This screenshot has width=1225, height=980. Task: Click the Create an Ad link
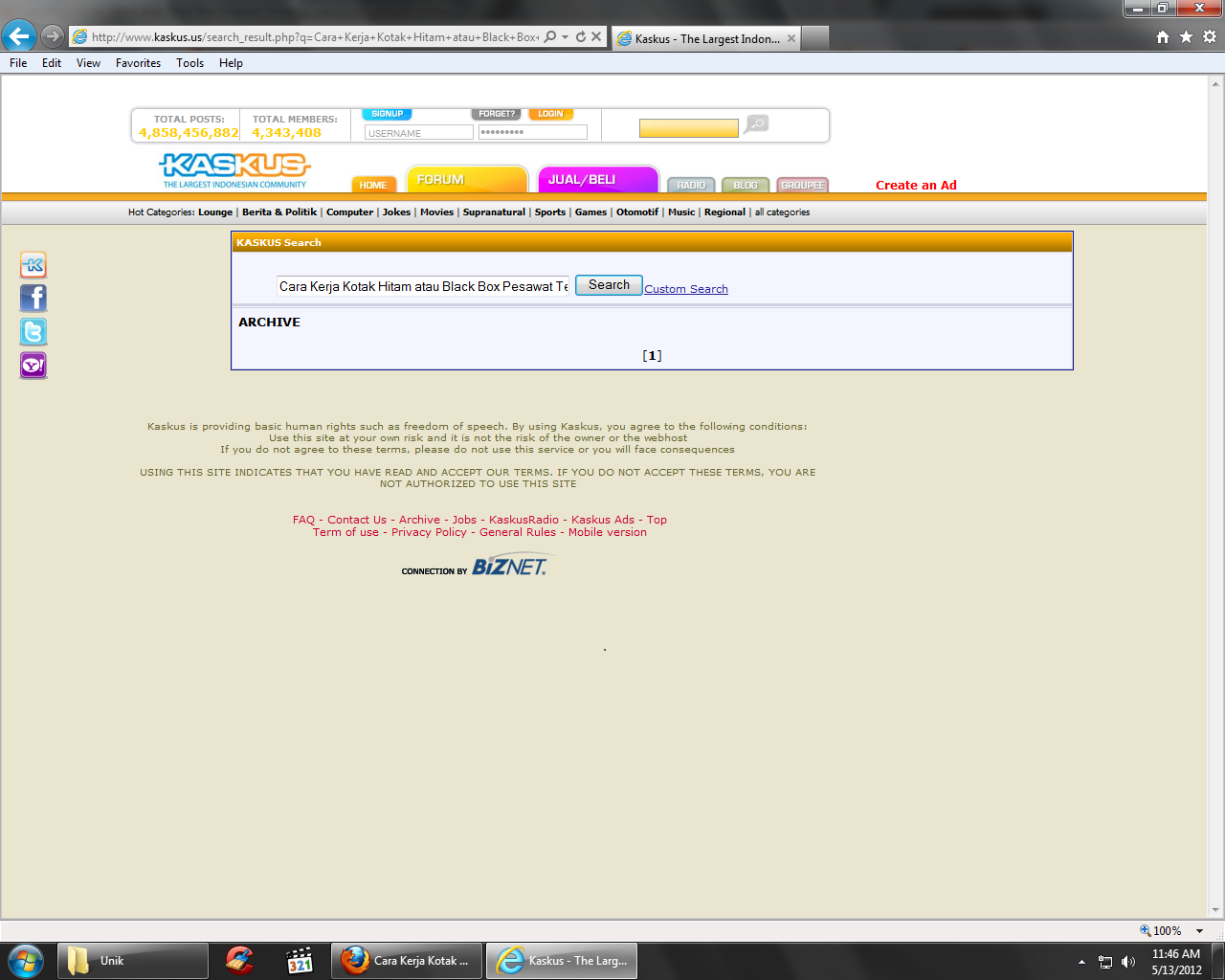(x=916, y=186)
